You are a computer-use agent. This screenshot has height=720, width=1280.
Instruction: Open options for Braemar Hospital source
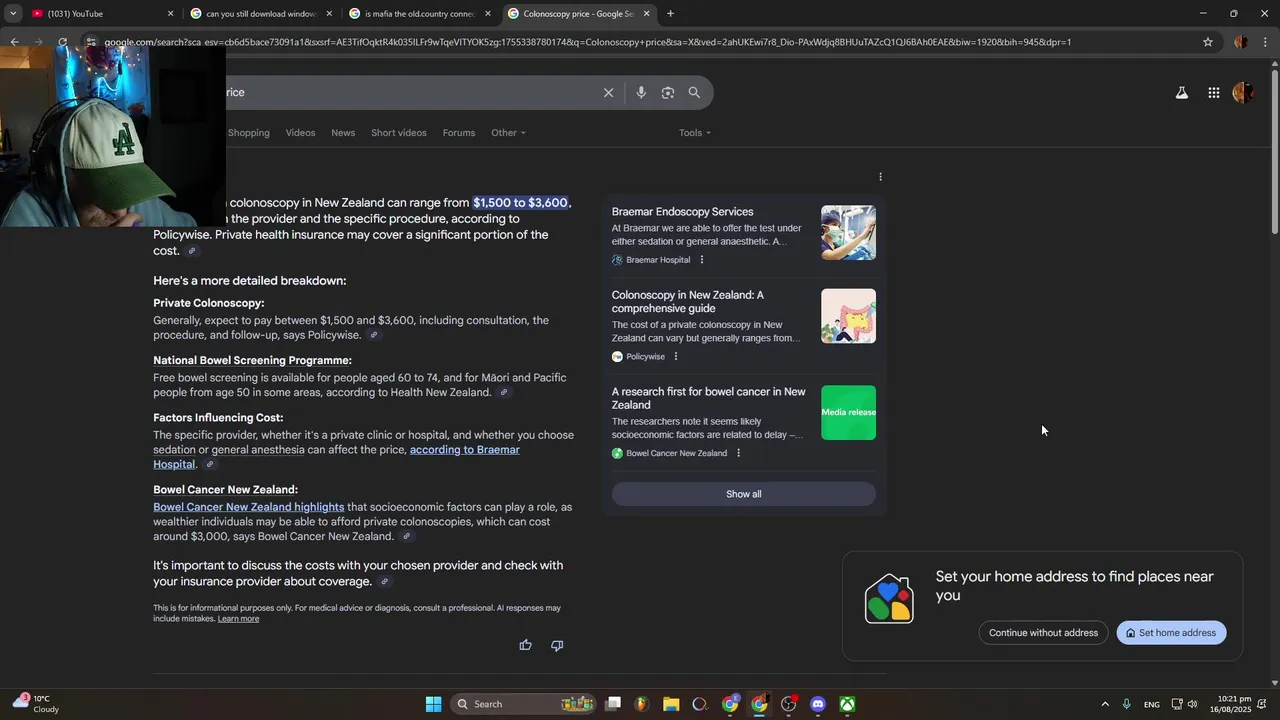click(701, 260)
